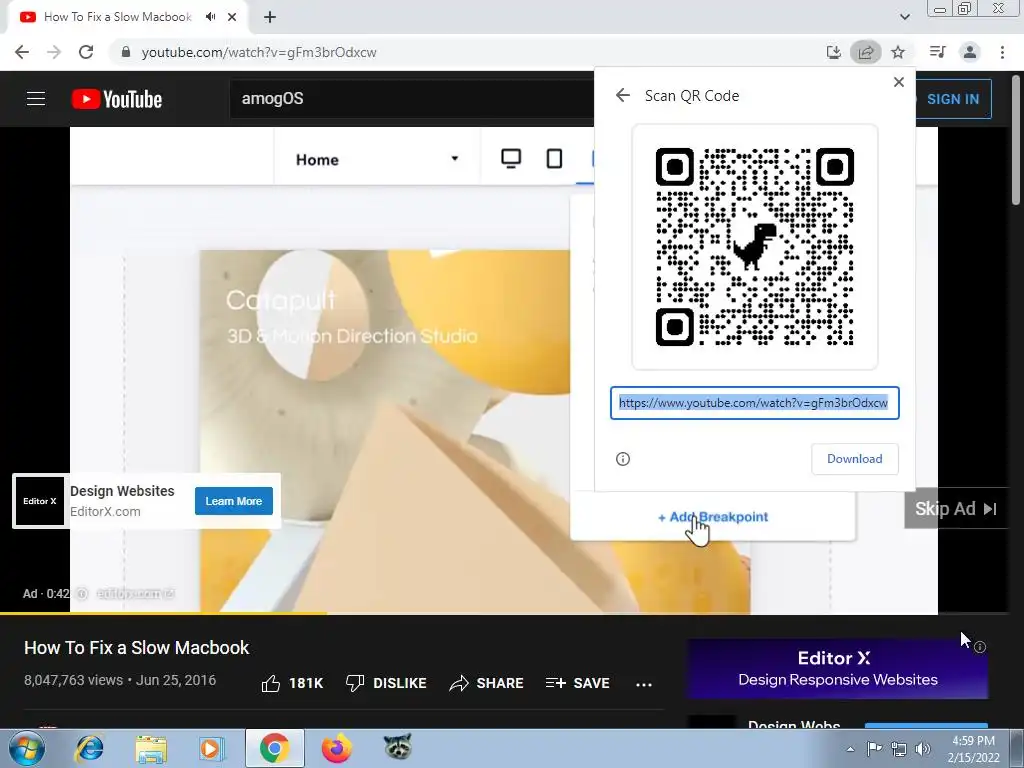
Task: Show QR code info icon
Action: click(622, 459)
